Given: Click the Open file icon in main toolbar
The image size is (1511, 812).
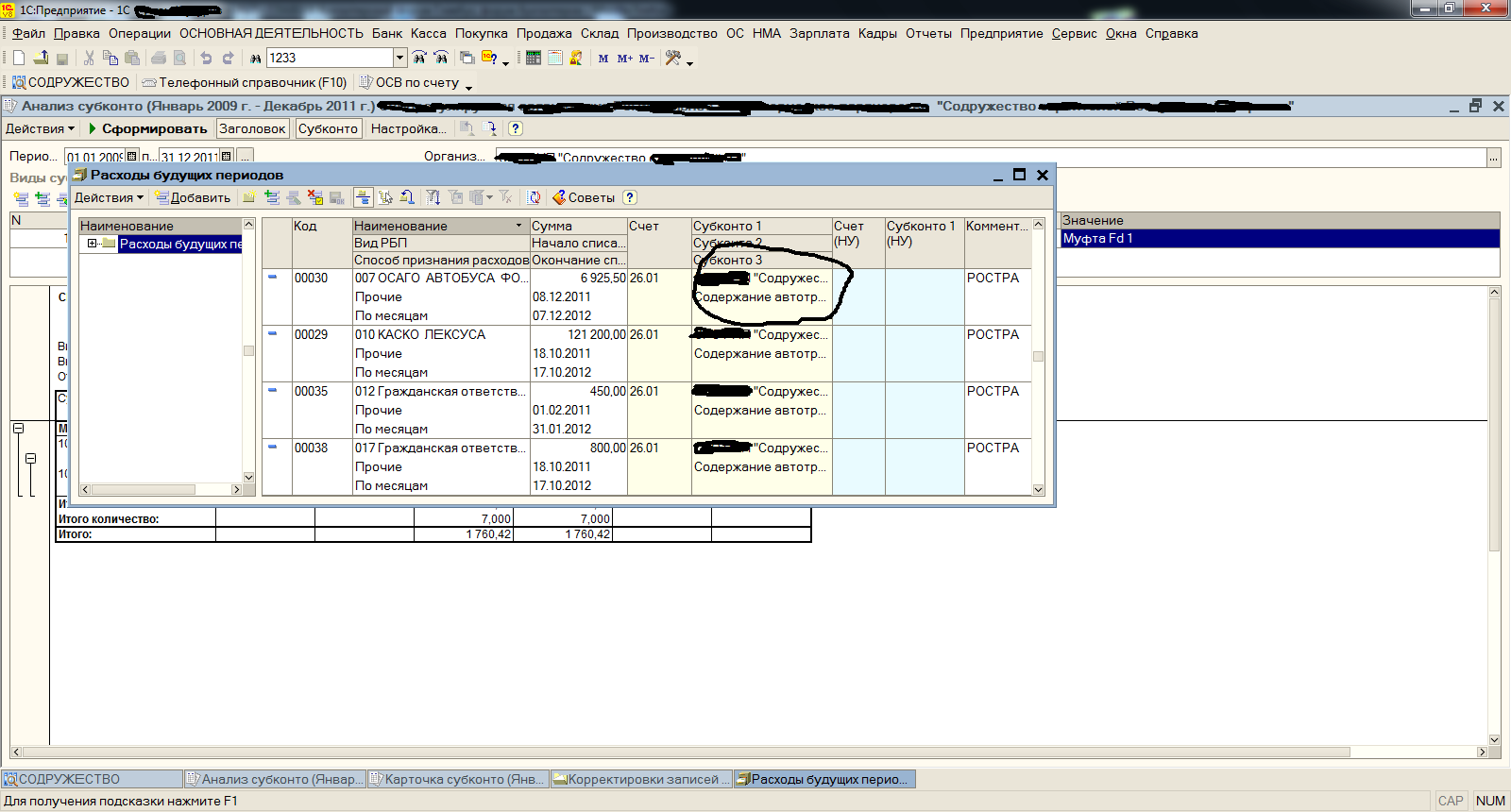Looking at the screenshot, I should pos(41,58).
